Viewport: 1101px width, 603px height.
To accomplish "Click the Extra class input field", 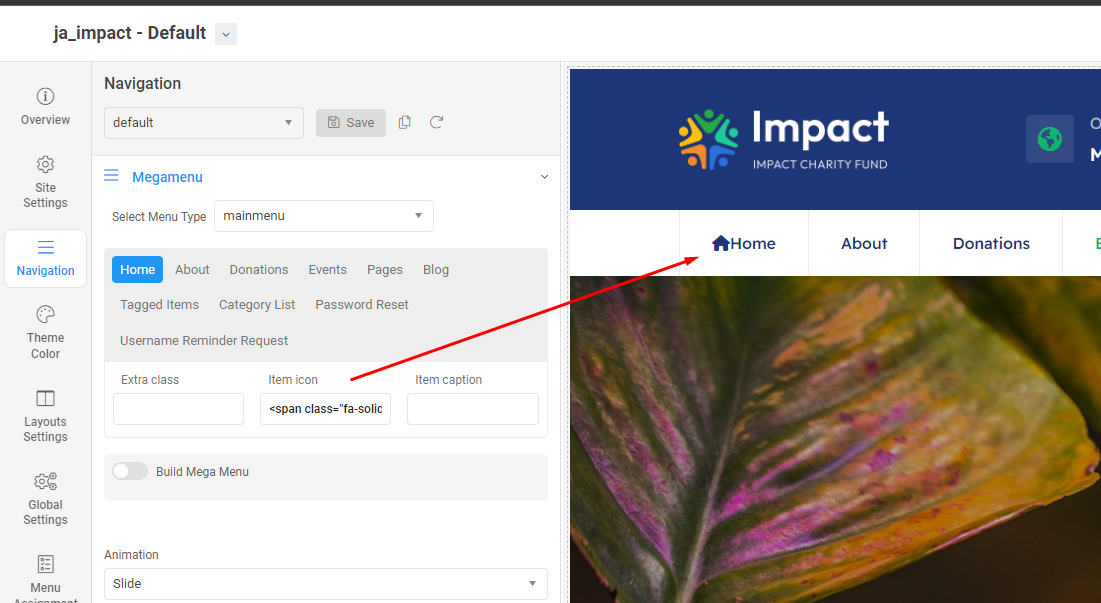I will (x=178, y=409).
